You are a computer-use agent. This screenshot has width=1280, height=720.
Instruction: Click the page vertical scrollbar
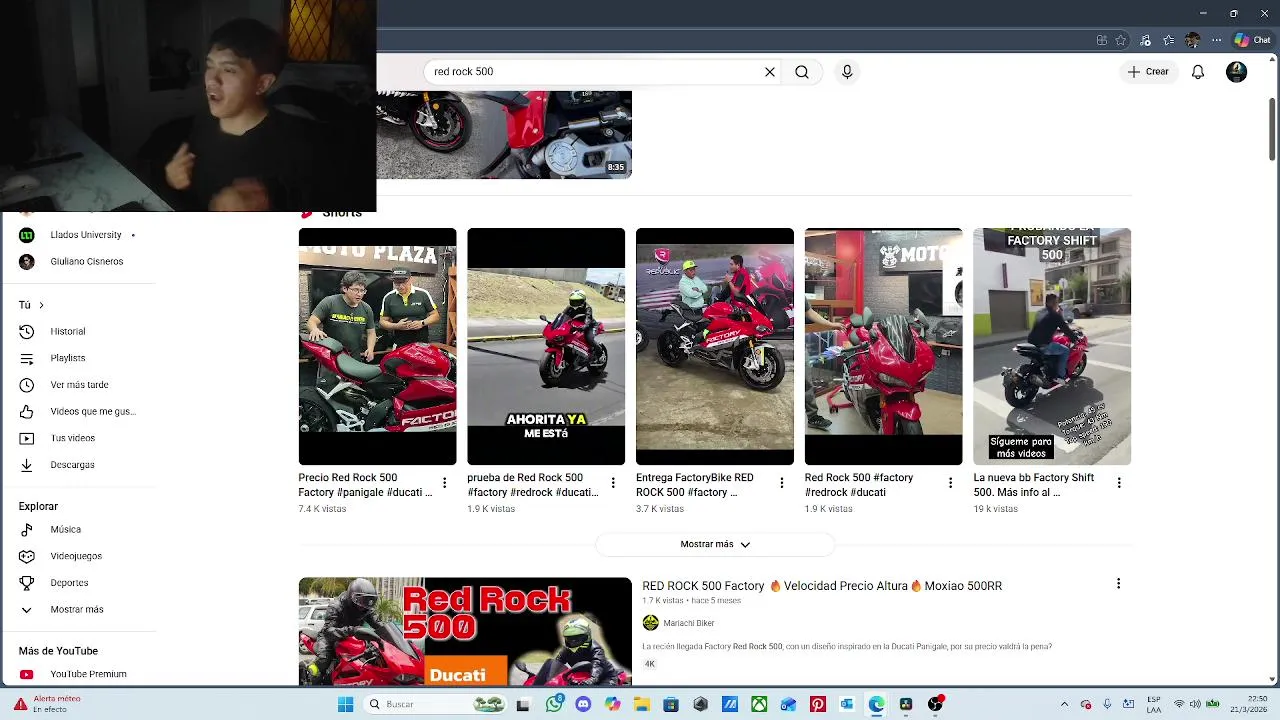tap(1272, 128)
